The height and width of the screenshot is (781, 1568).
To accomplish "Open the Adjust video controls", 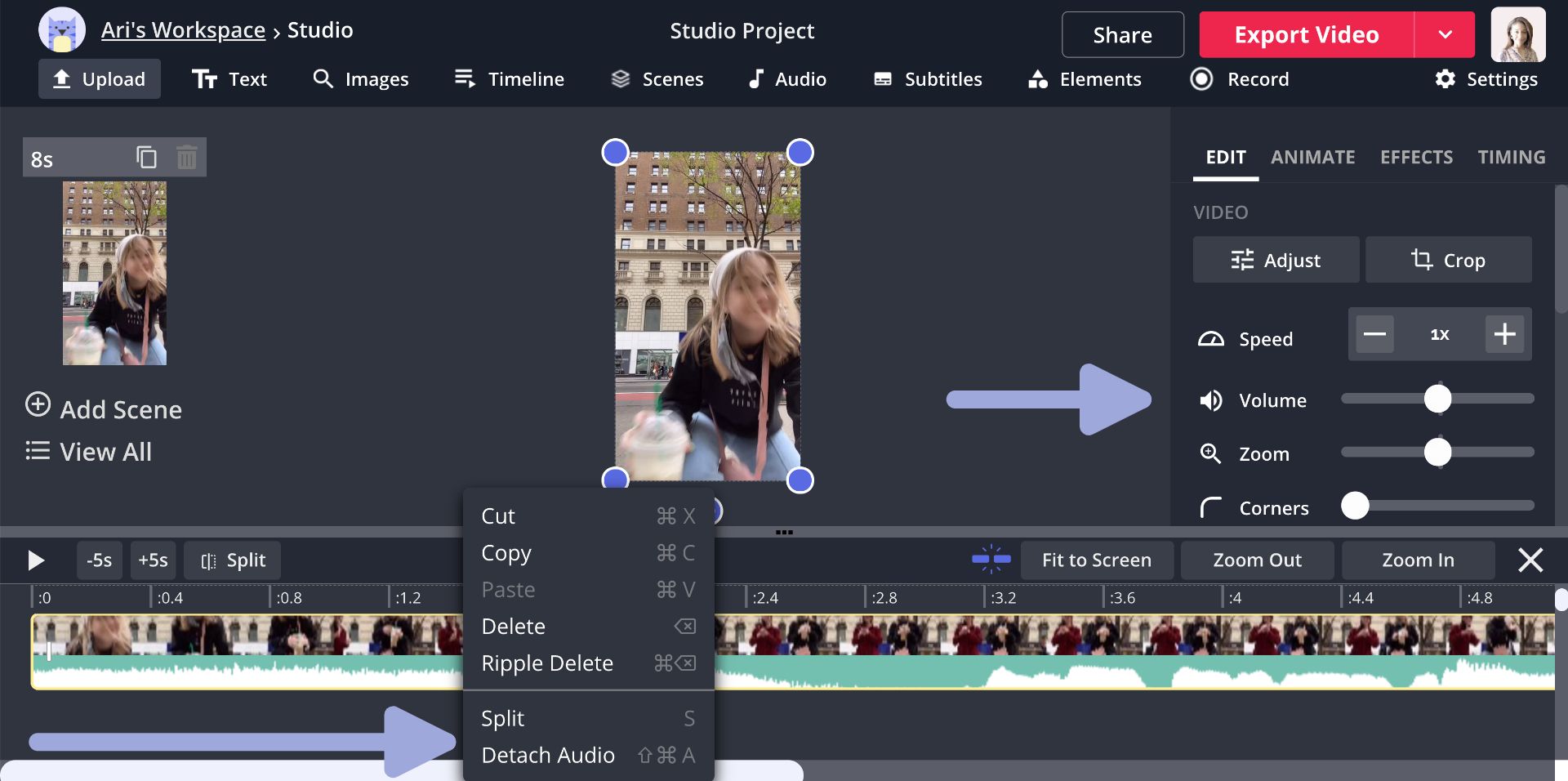I will click(x=1276, y=260).
